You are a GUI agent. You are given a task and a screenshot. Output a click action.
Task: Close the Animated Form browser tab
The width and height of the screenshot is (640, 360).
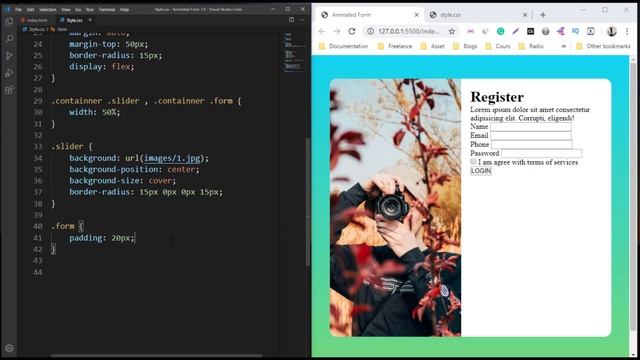416,15
